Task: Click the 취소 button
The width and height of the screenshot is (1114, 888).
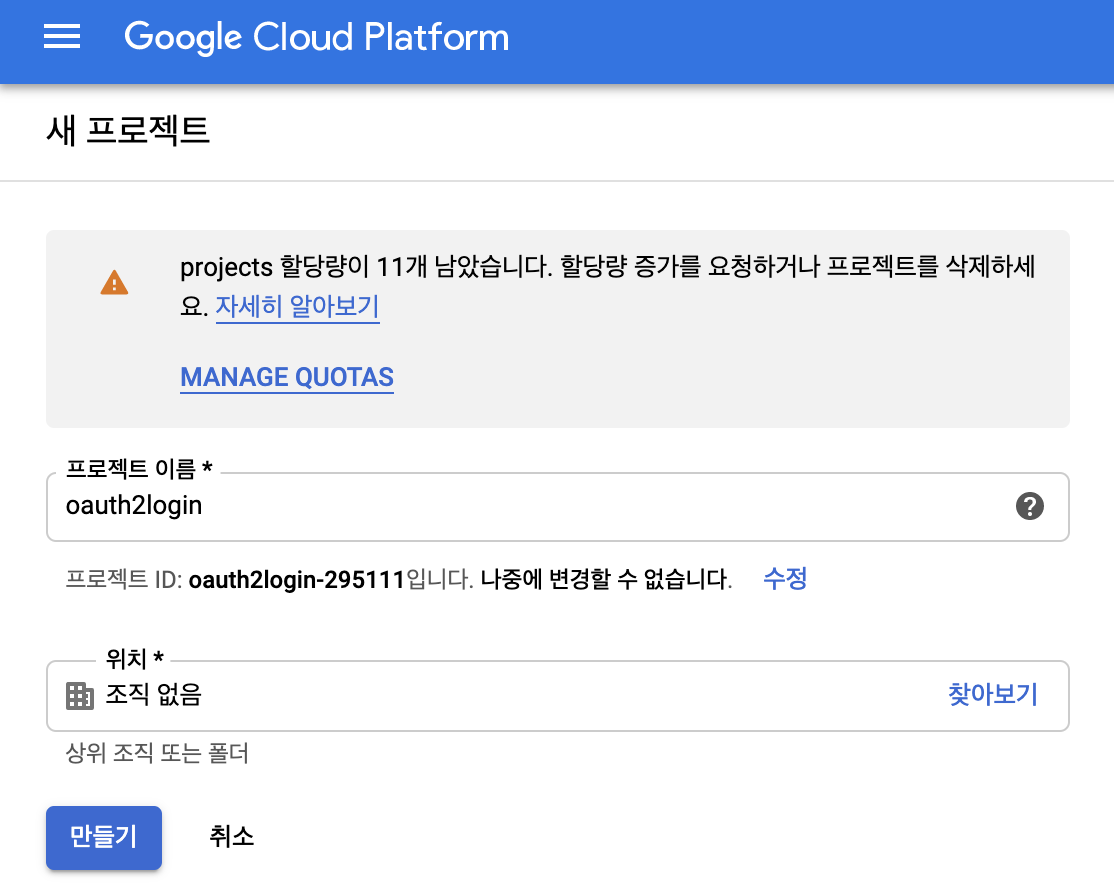Action: tap(232, 836)
